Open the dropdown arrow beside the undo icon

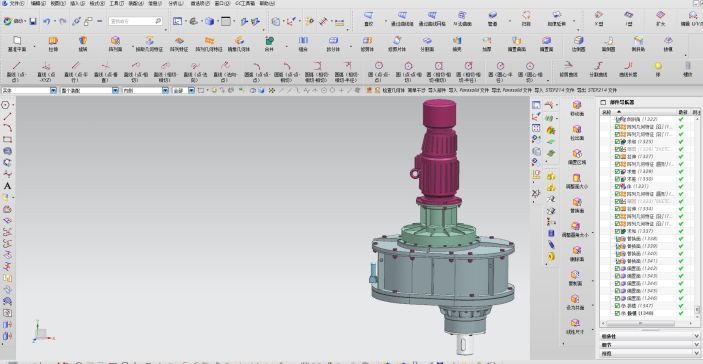55,21
